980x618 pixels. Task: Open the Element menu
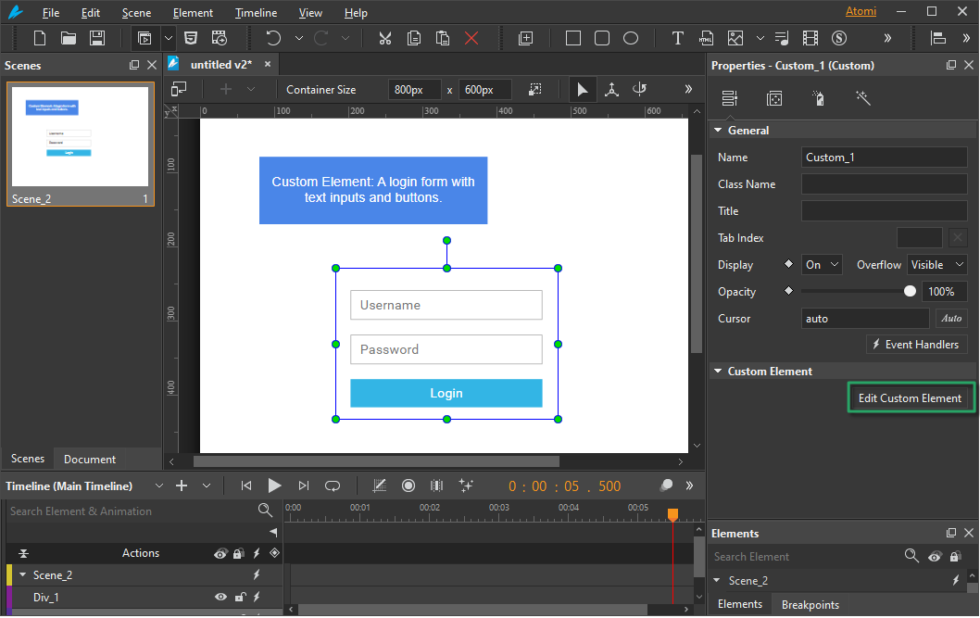192,12
